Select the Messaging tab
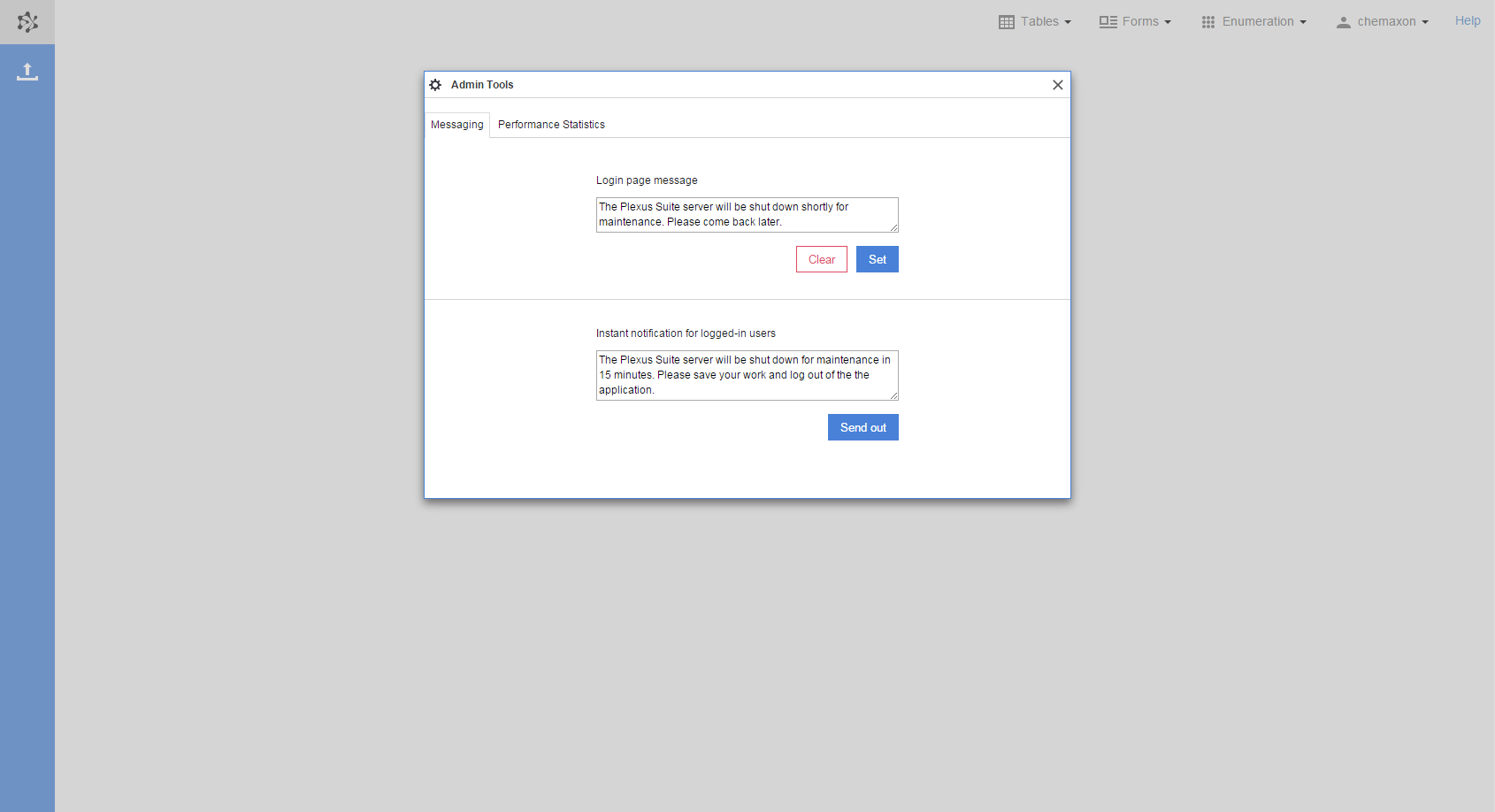1495x812 pixels. pos(456,125)
